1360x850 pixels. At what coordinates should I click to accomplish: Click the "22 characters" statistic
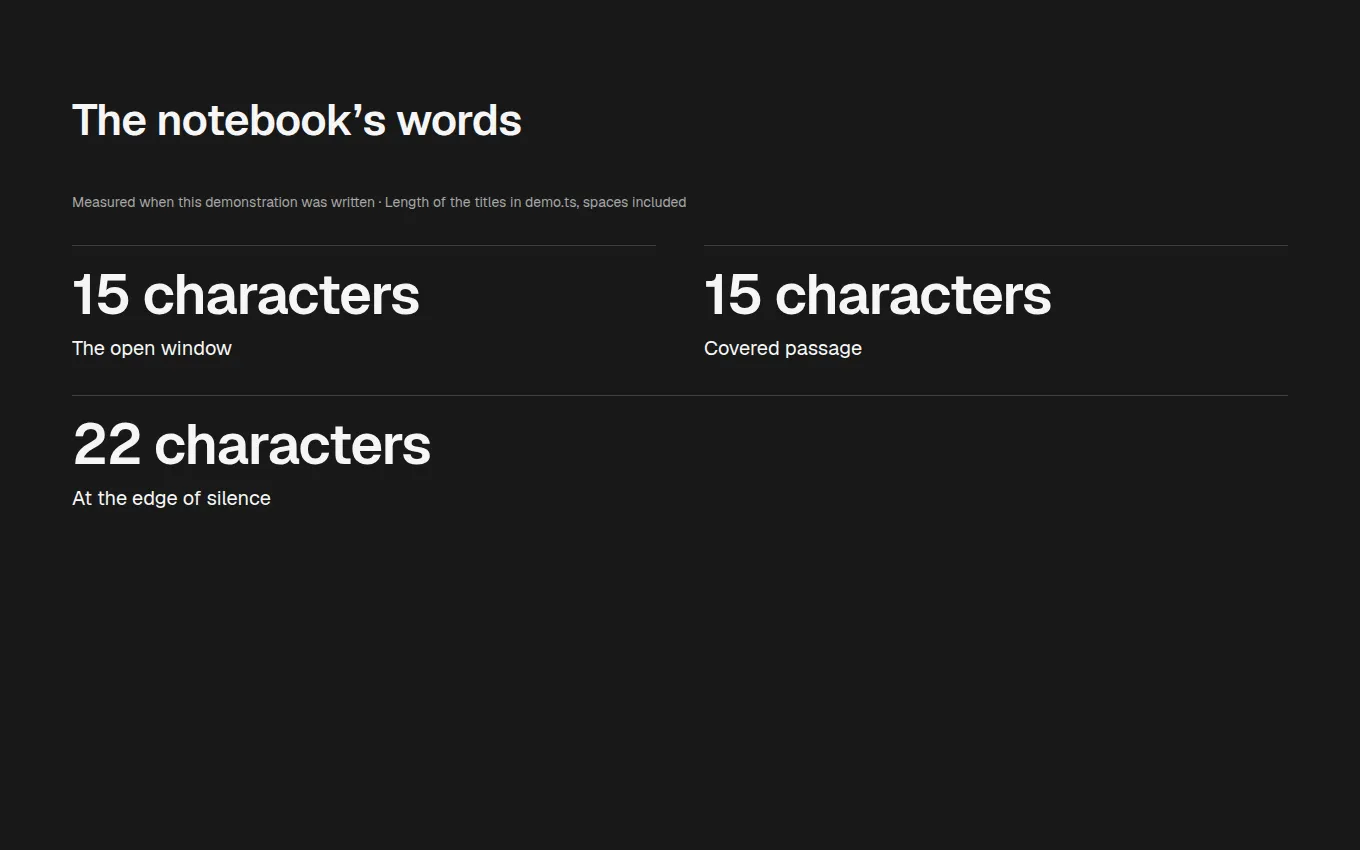(x=252, y=445)
